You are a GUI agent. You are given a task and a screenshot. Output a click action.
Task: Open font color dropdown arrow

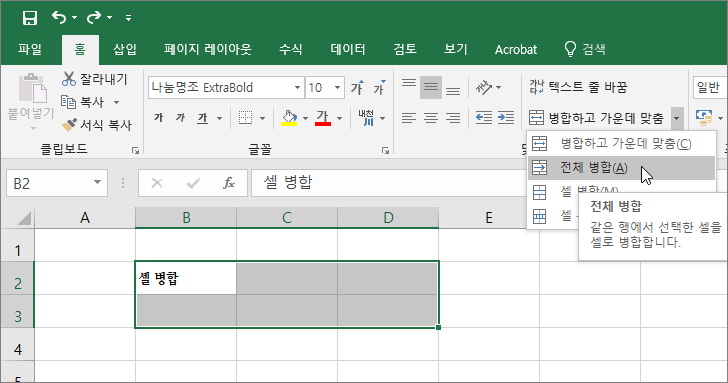pos(339,119)
